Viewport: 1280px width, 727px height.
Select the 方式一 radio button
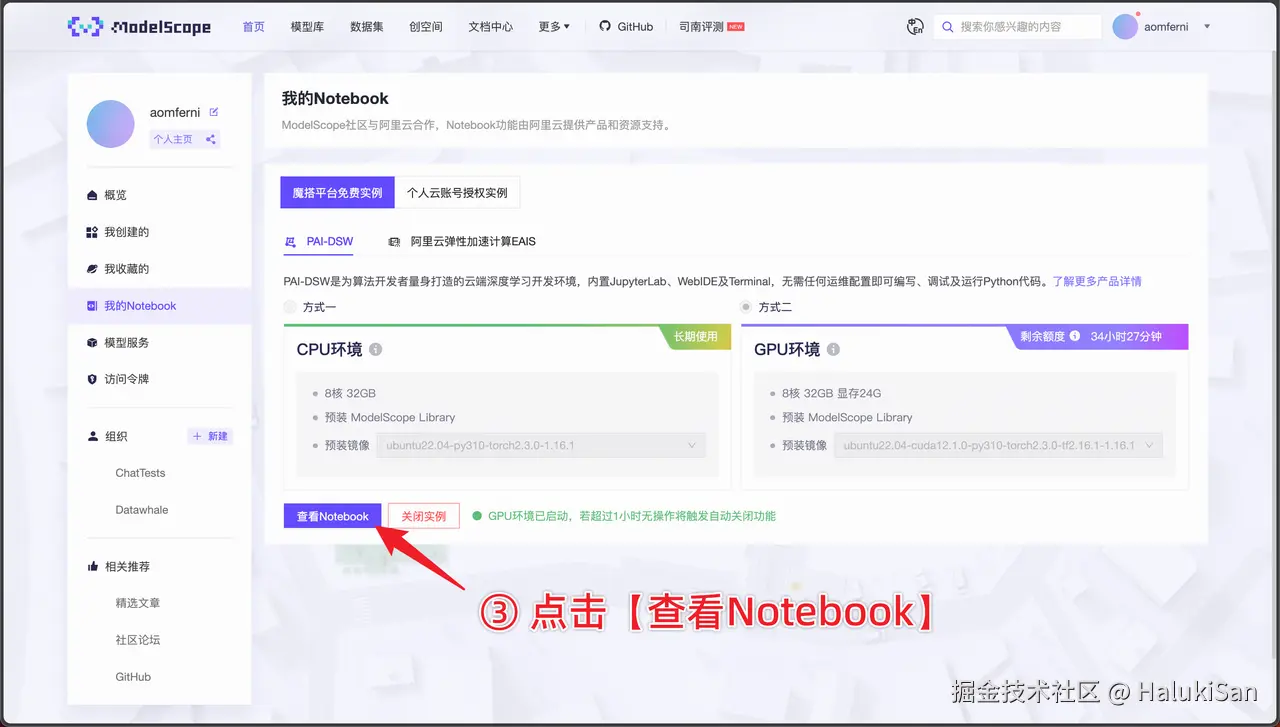click(290, 307)
